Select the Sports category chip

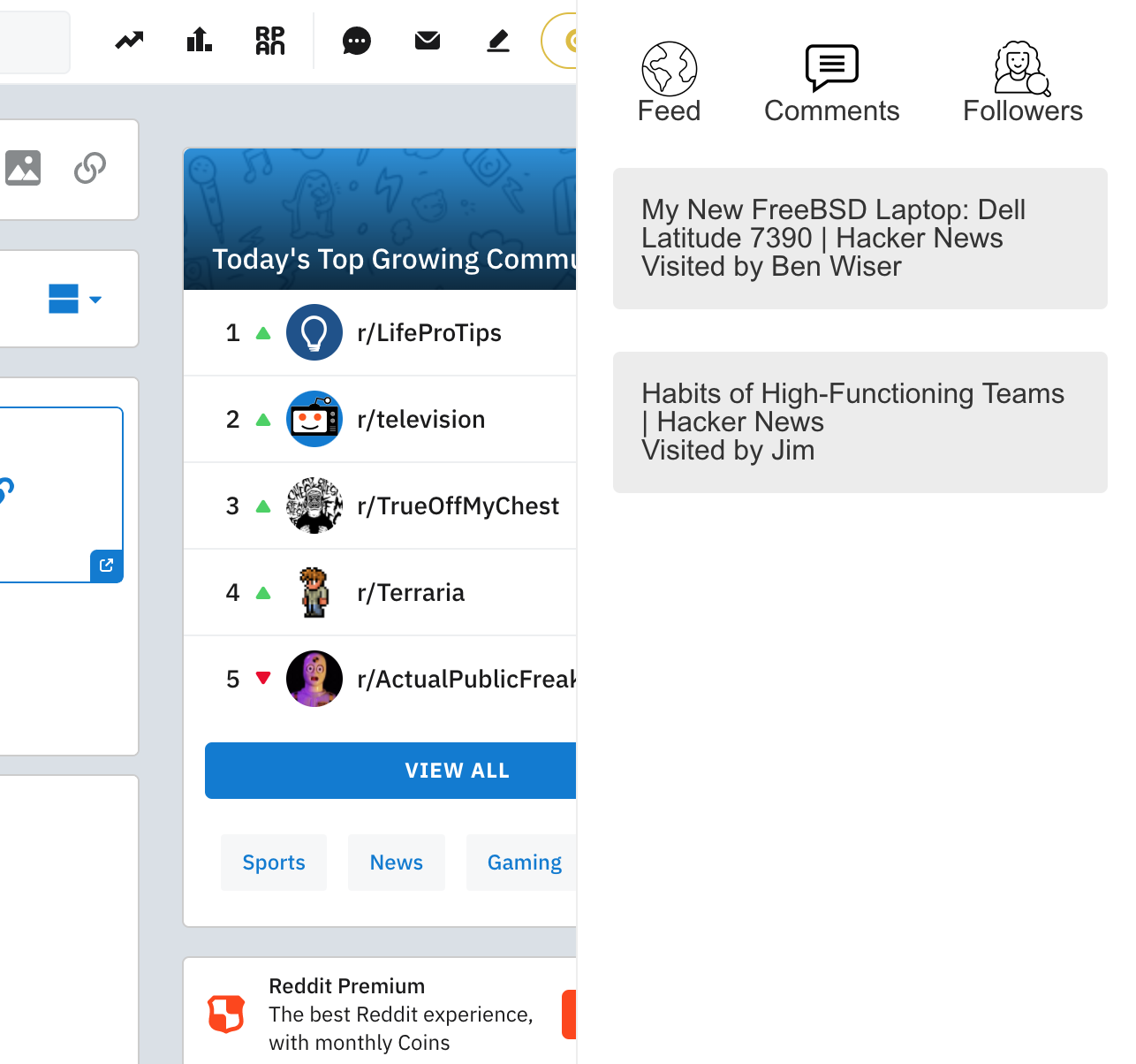[x=274, y=863]
